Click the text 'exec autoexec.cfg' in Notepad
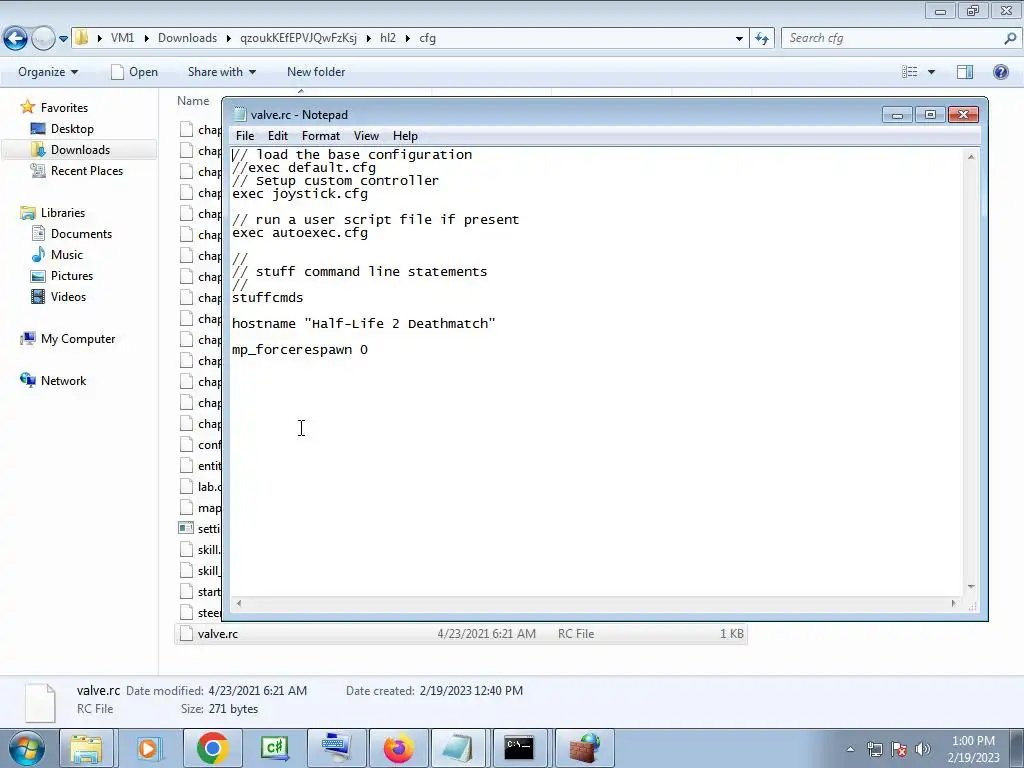 300,233
